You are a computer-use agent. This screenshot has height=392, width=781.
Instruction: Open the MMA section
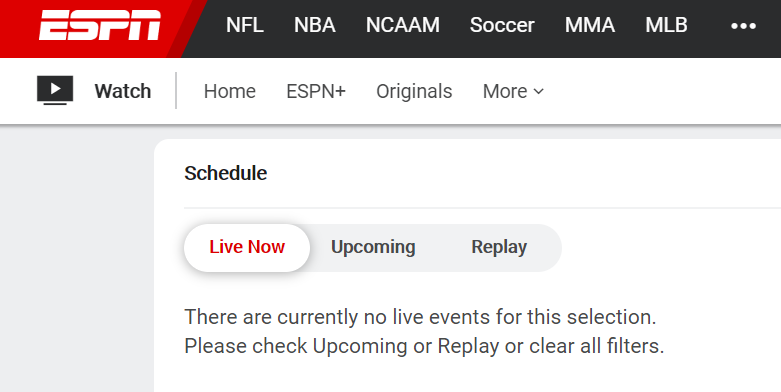coord(590,25)
